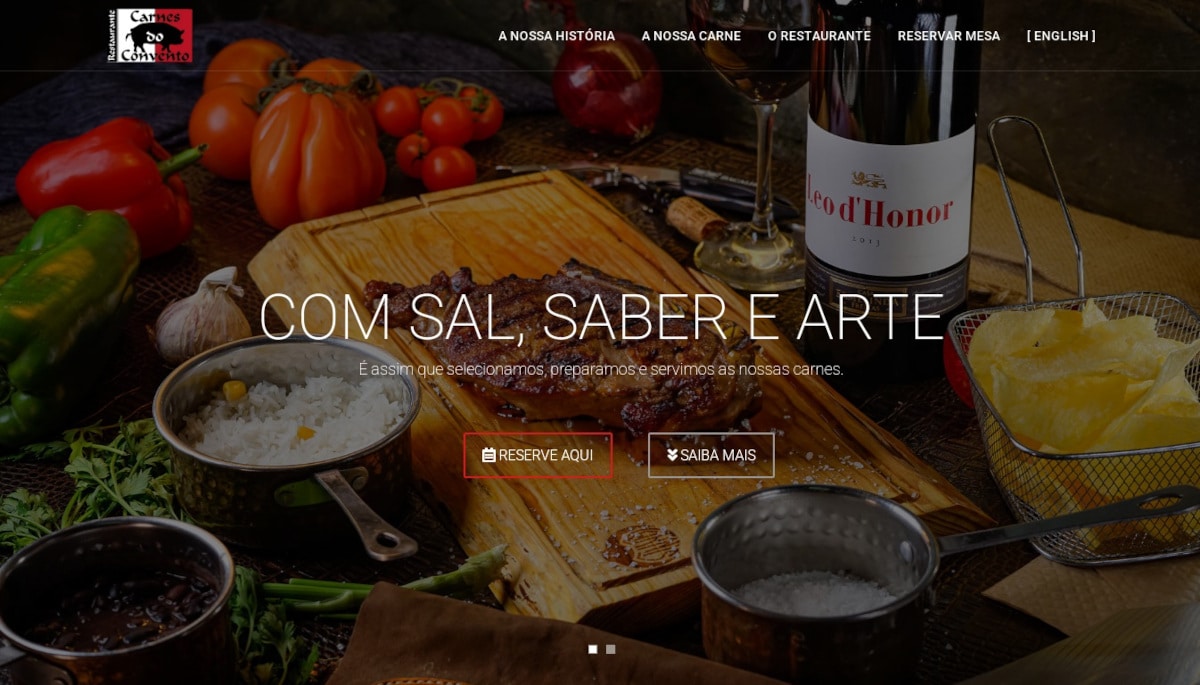Viewport: 1200px width, 685px height.
Task: Click the Saiba Mais button
Action: pos(711,455)
